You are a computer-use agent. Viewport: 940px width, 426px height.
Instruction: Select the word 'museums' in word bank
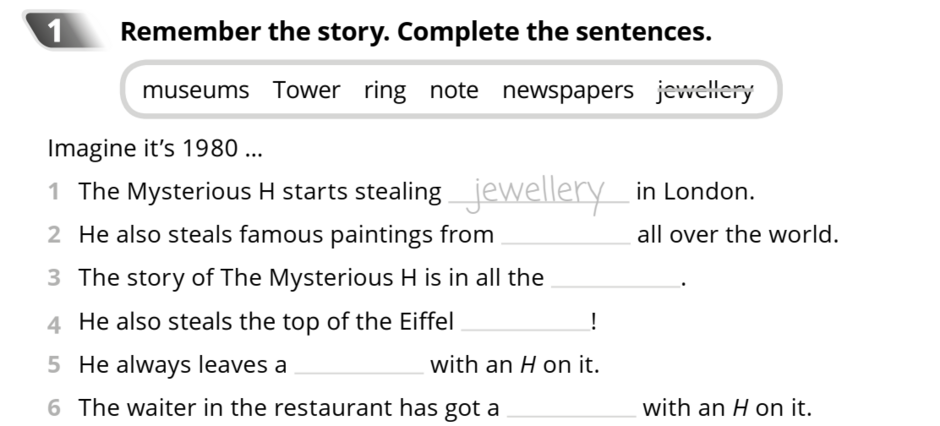[195, 90]
